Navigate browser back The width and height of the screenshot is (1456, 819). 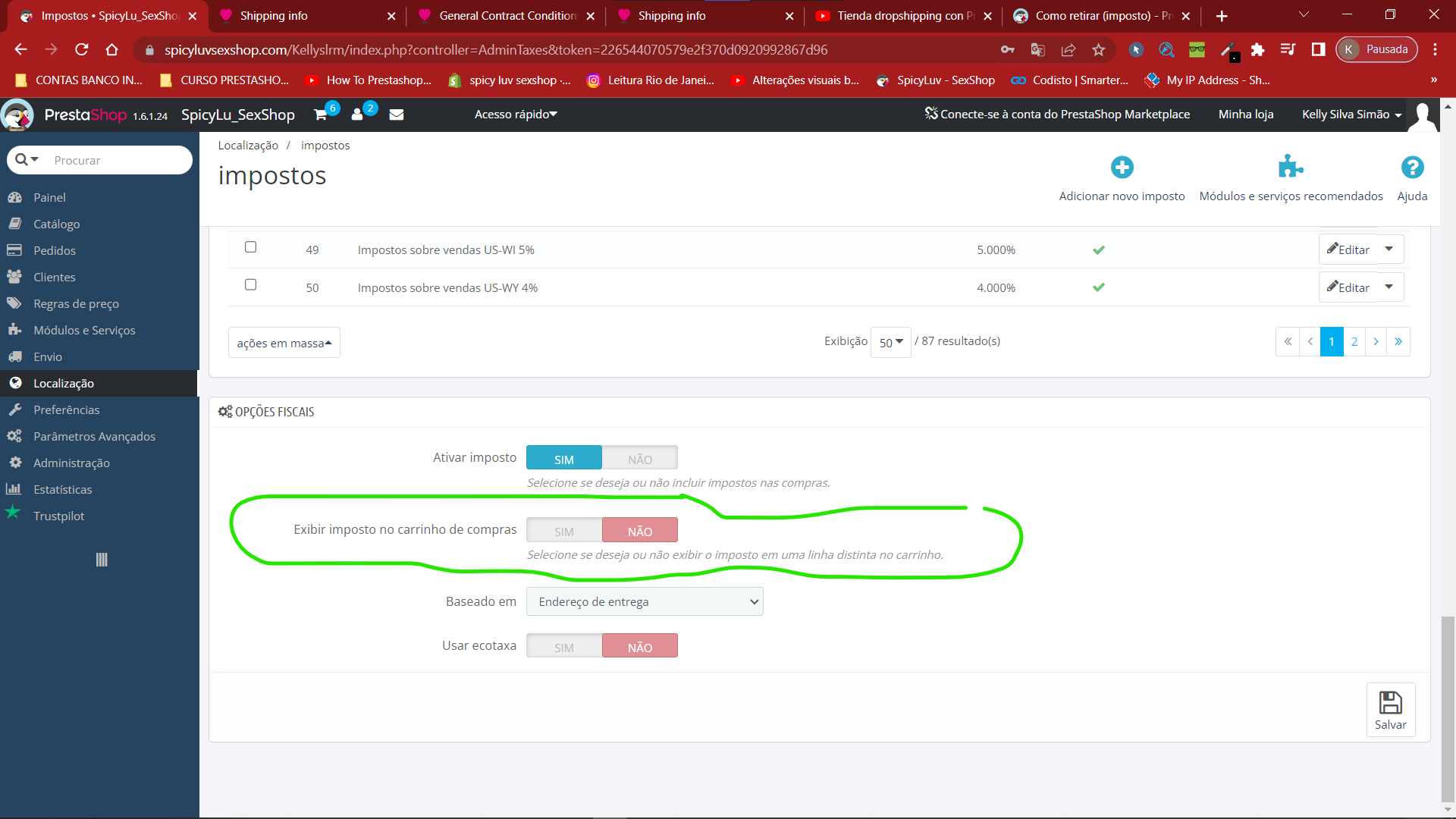click(20, 49)
